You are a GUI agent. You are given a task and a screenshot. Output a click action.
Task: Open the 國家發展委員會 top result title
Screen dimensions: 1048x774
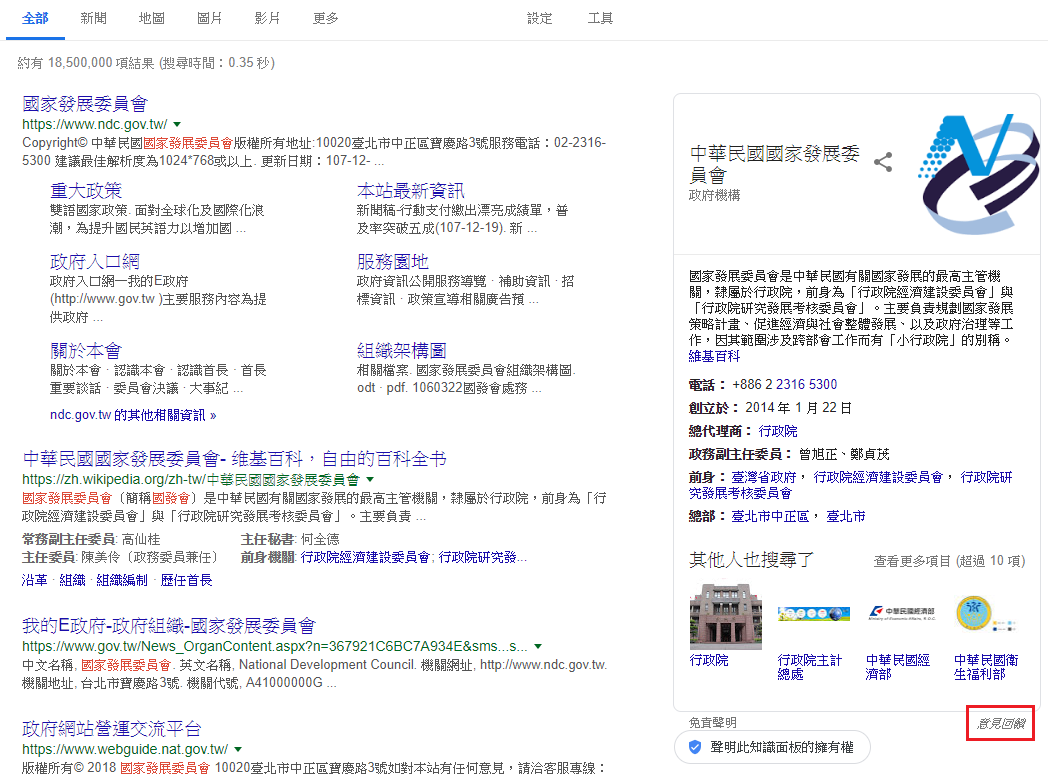pos(85,104)
